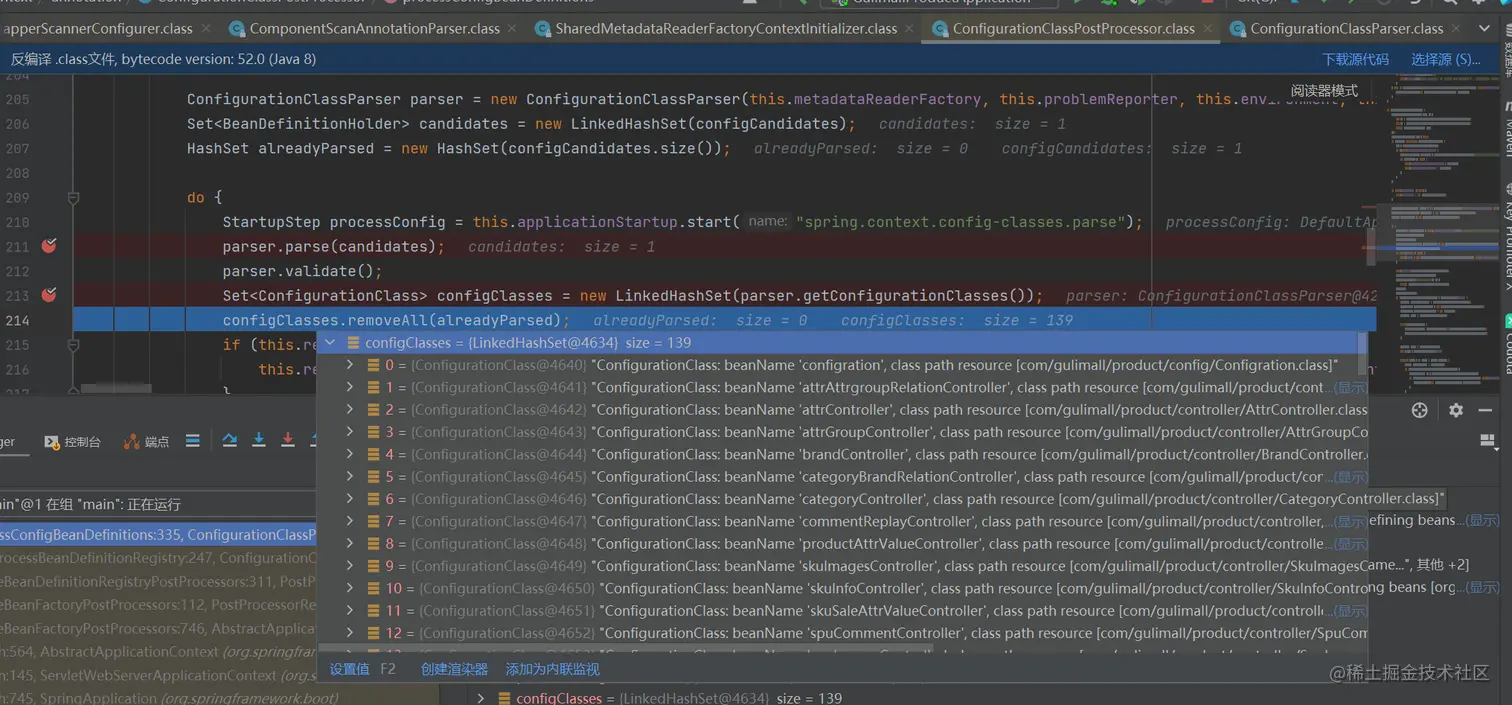Viewport: 1512px width, 705px height.
Task: Toggle breakpoint on line 213
Action: pos(48,295)
